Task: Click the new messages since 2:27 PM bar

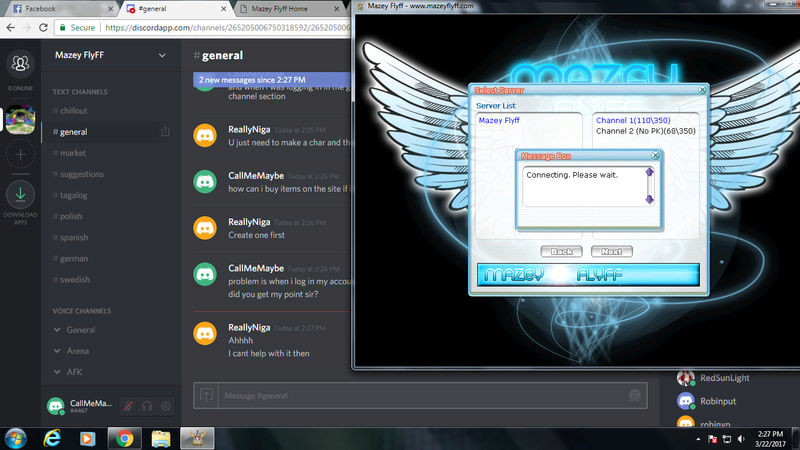Action: [272, 80]
